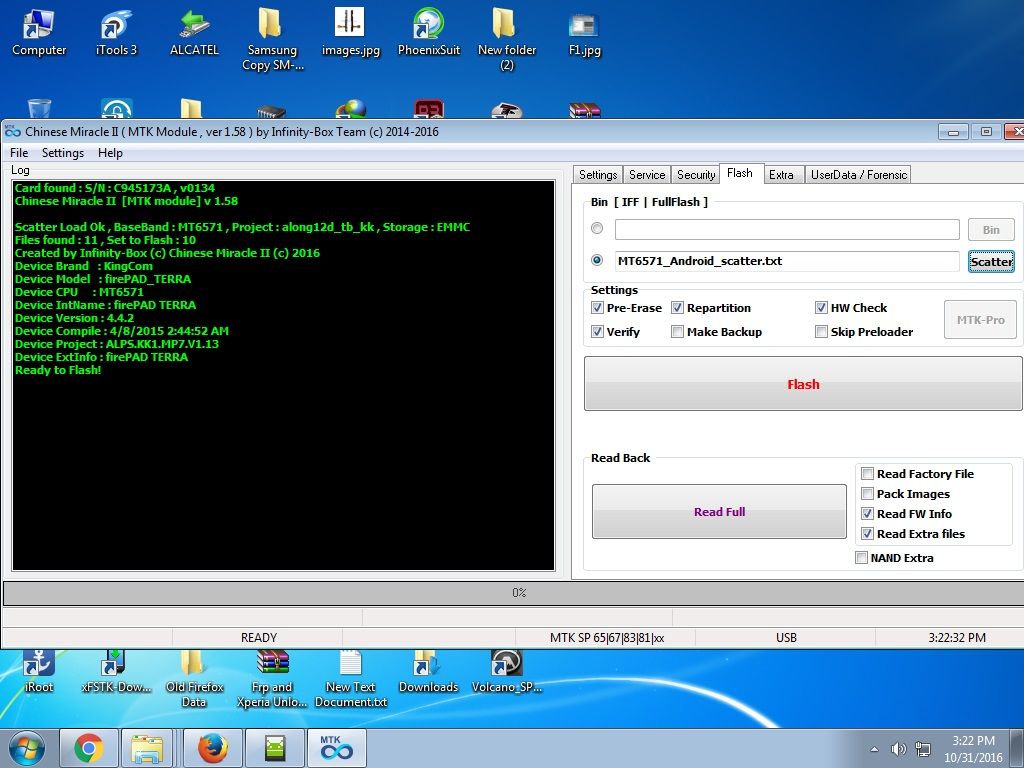Disable the Pre-Erase checkbox
Viewport: 1024px width, 768px height.
[x=597, y=308]
